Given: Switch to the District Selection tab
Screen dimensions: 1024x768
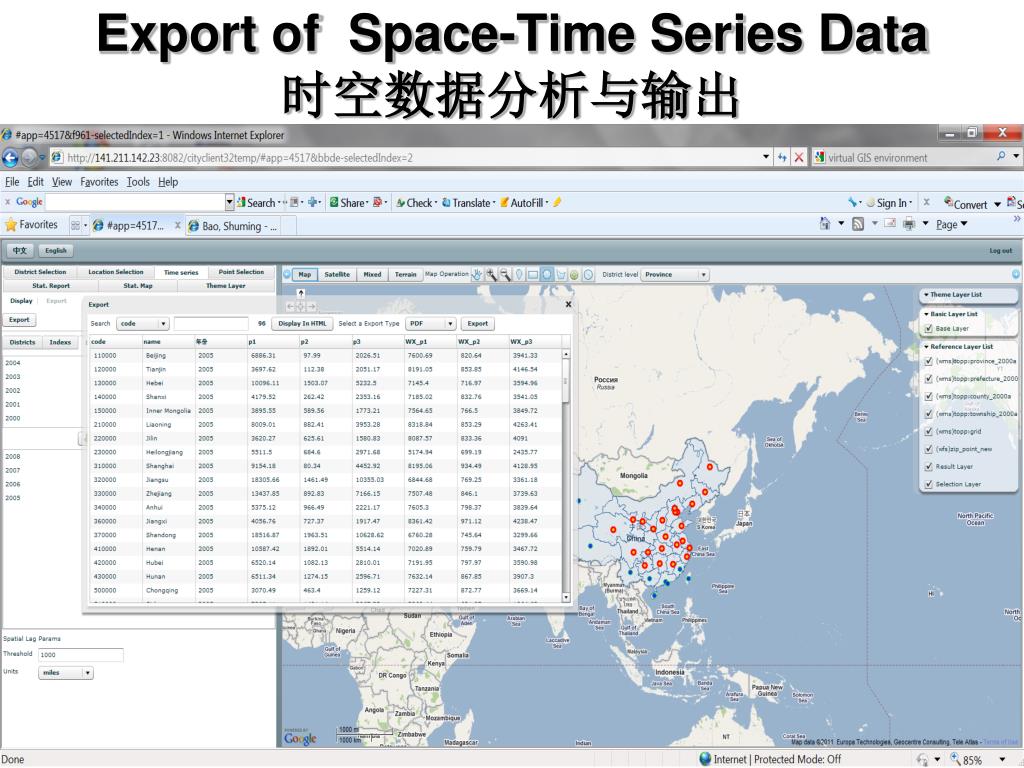Looking at the screenshot, I should click(40, 272).
